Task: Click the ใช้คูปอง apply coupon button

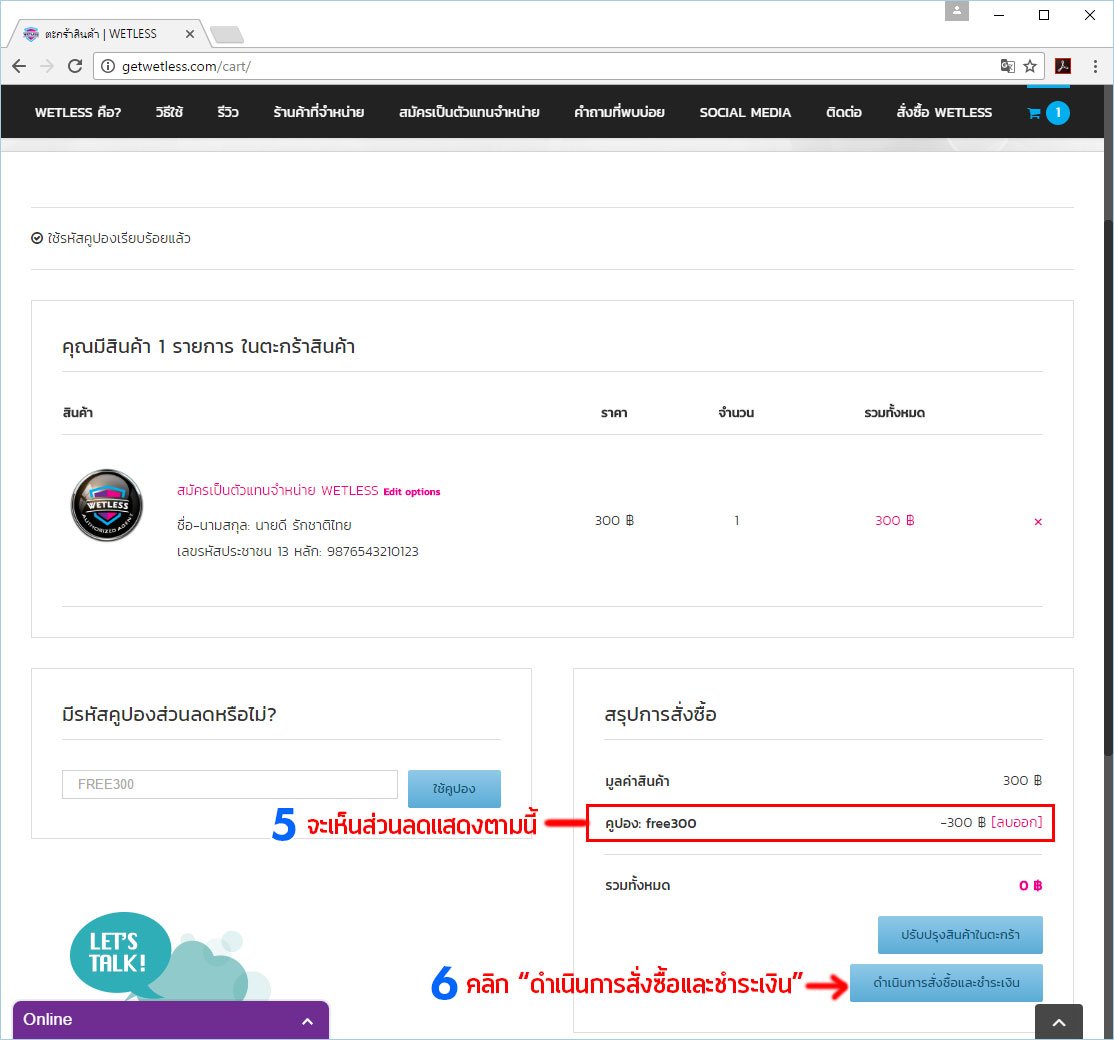Action: point(454,789)
